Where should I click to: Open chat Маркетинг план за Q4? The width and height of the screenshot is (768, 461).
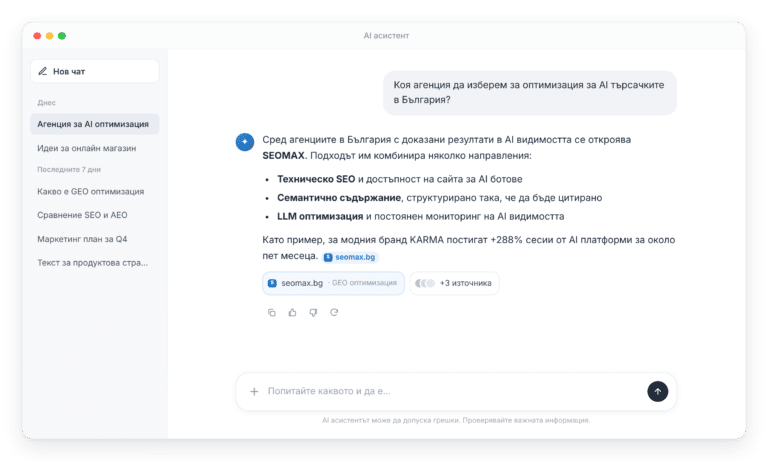pyautogui.click(x=82, y=239)
